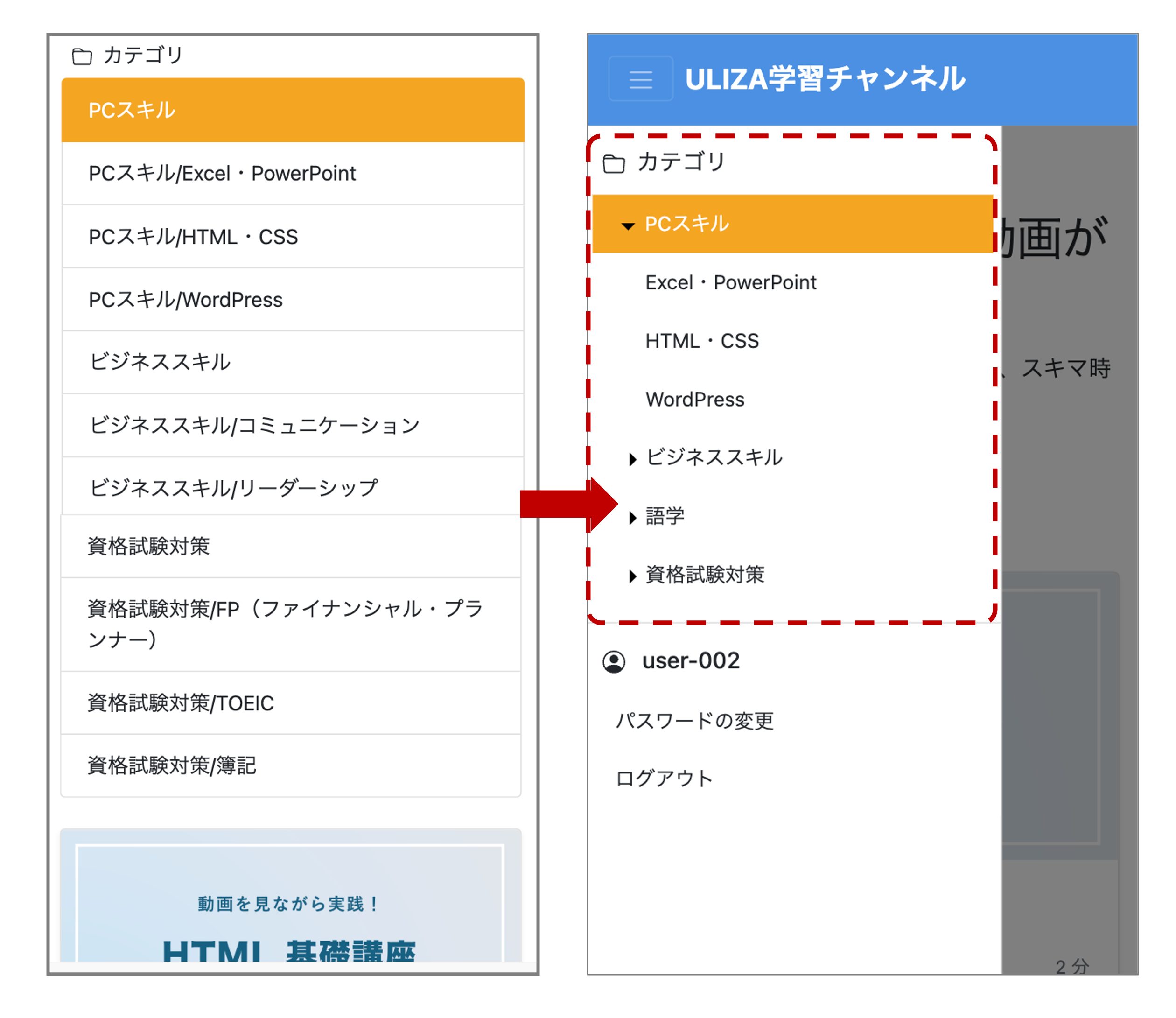The image size is (1176, 1018).
Task: Expand the 資格試験対策 category arrow
Action: point(633,576)
